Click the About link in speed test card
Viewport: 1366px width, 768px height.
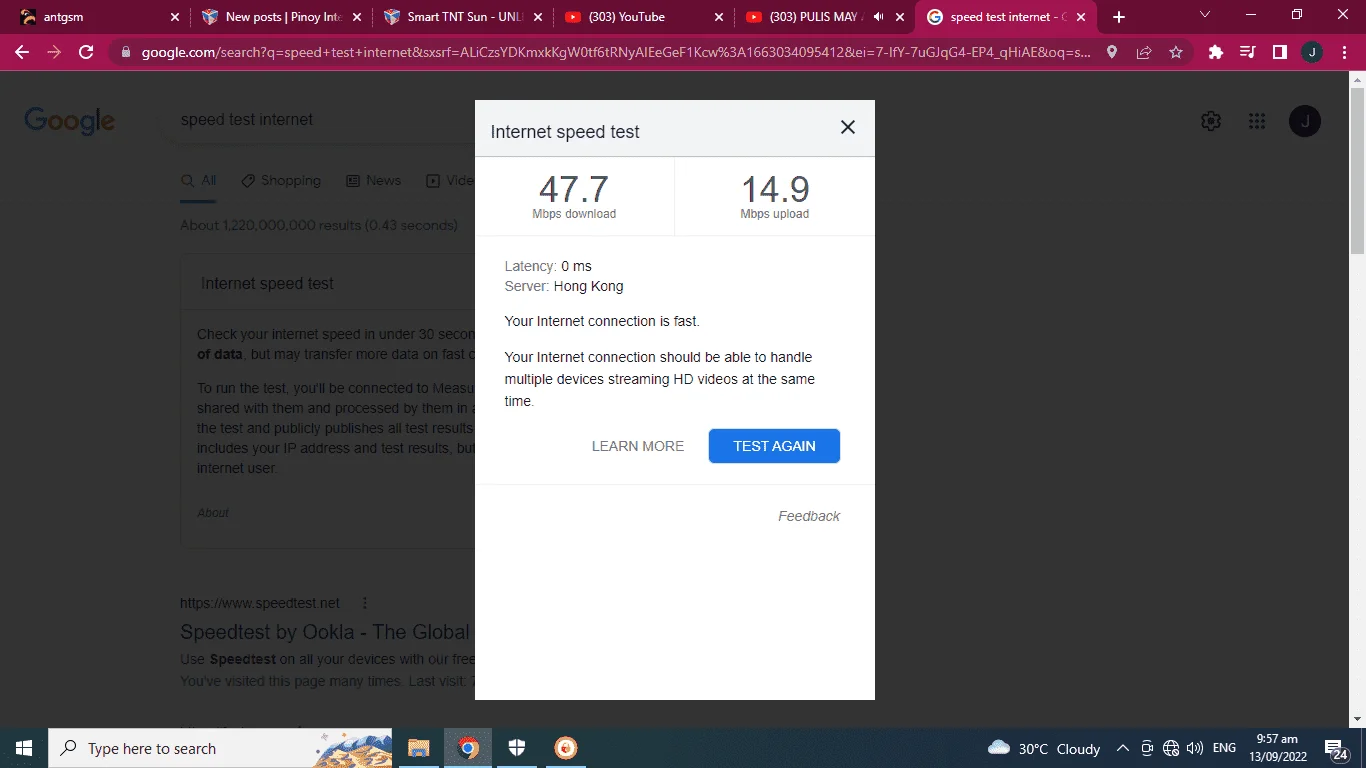(213, 513)
